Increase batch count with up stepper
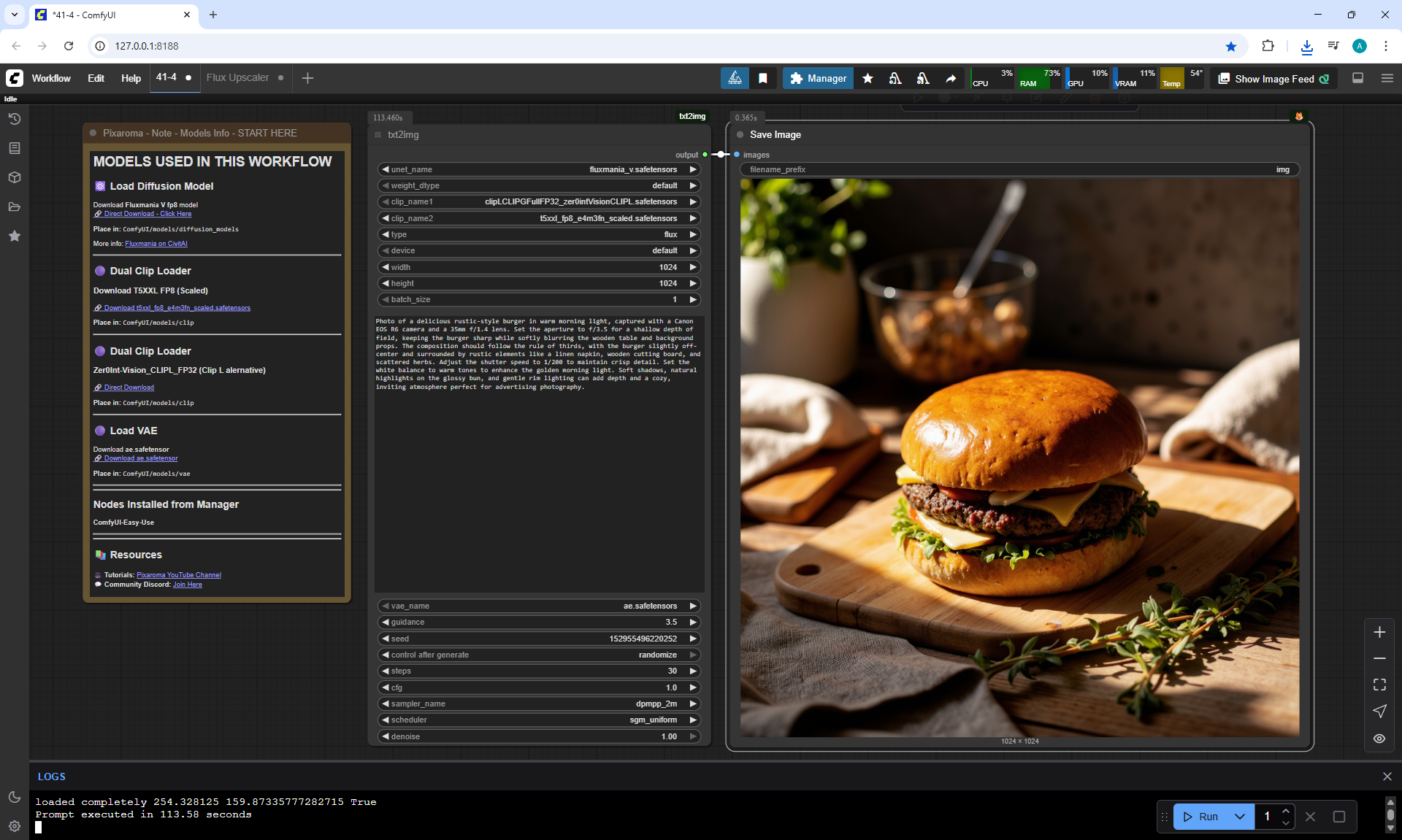This screenshot has height=840, width=1402. pyautogui.click(x=1285, y=811)
